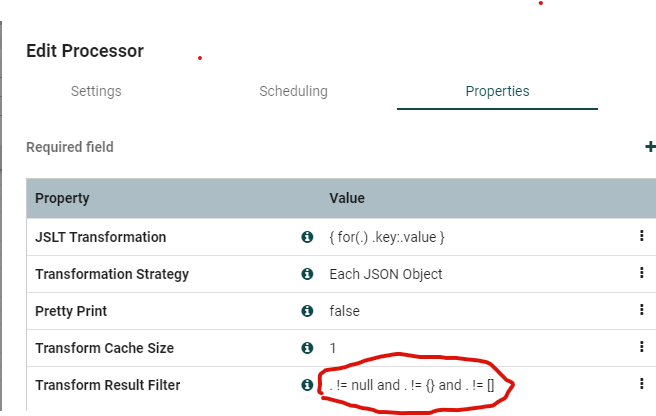Open the three-dot menu for Transform Result Filter row
The height and width of the screenshot is (416, 656).
coord(641,383)
